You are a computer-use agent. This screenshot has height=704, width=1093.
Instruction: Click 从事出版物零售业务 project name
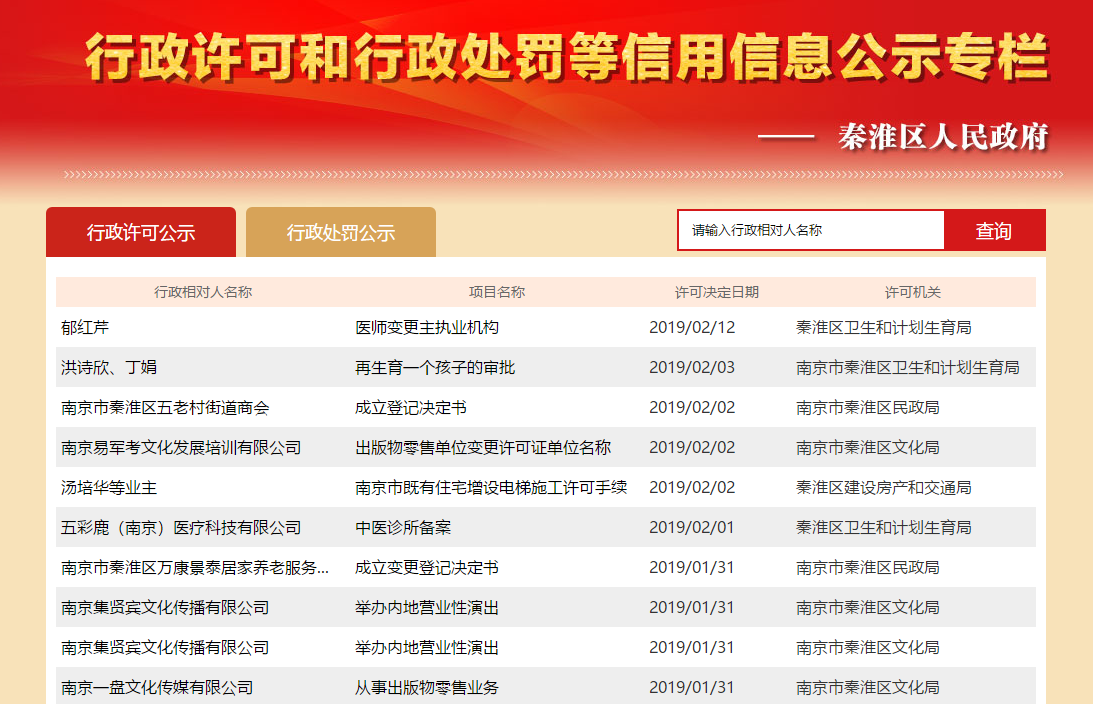pyautogui.click(x=427, y=688)
